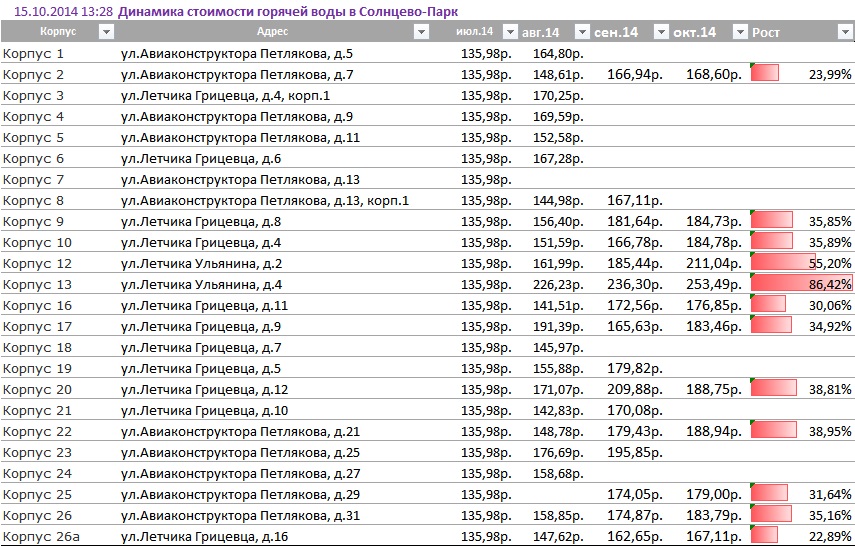The image size is (855, 546).
Task: Select the cell Корпус 18
Action: click(37, 347)
